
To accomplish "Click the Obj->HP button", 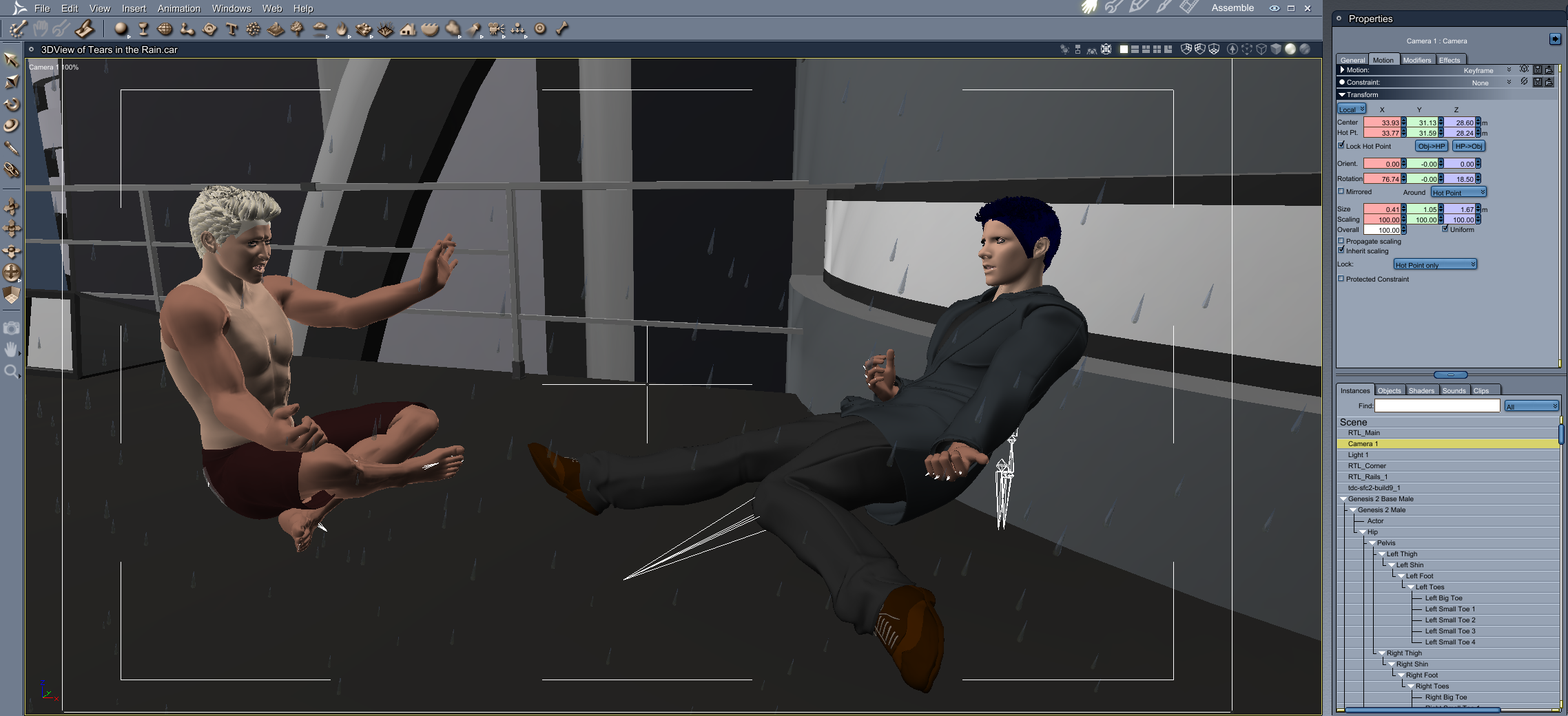I will [1432, 146].
